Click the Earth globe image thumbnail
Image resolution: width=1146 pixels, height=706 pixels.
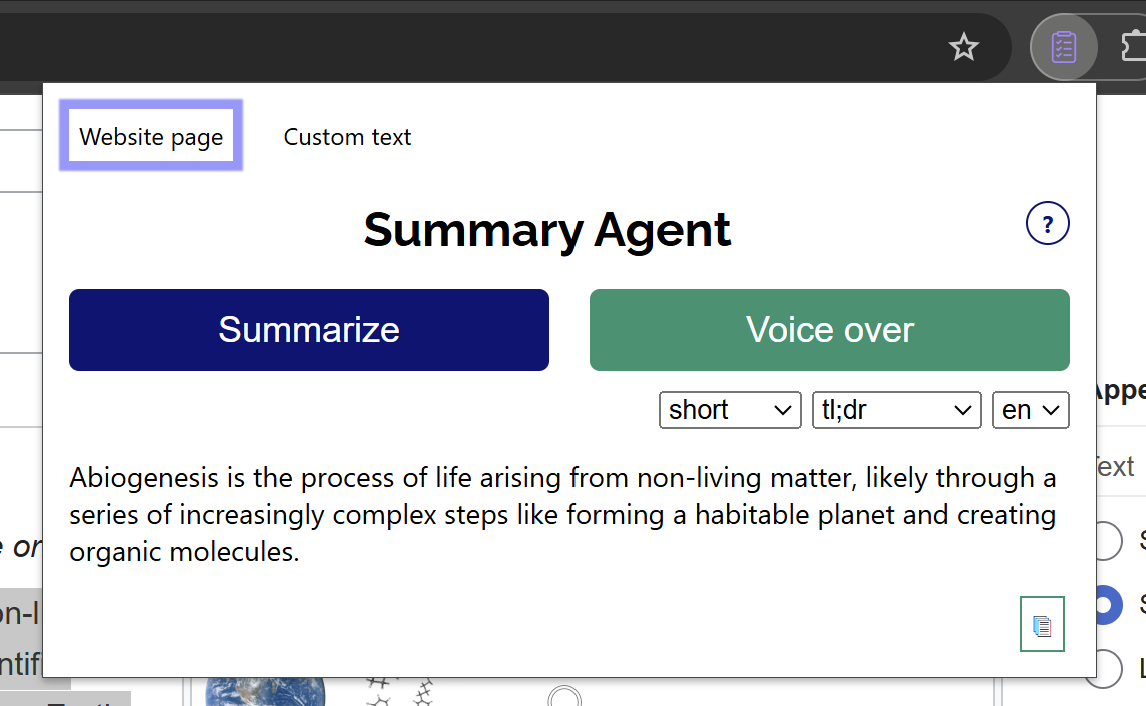point(265,692)
